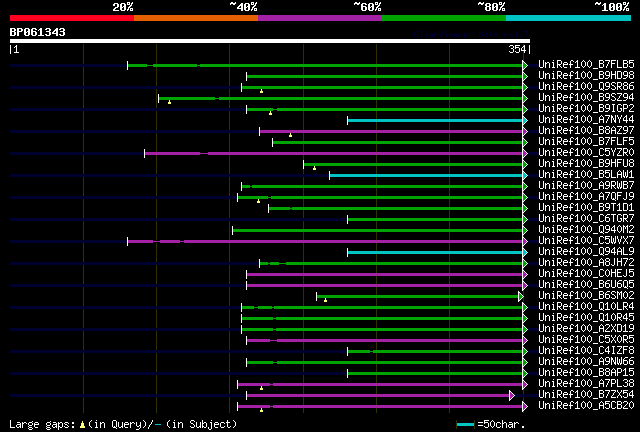Screen dimensions: 640x432
Task: Click the UniRef100_Q940M2 label
Action: (586, 230)
